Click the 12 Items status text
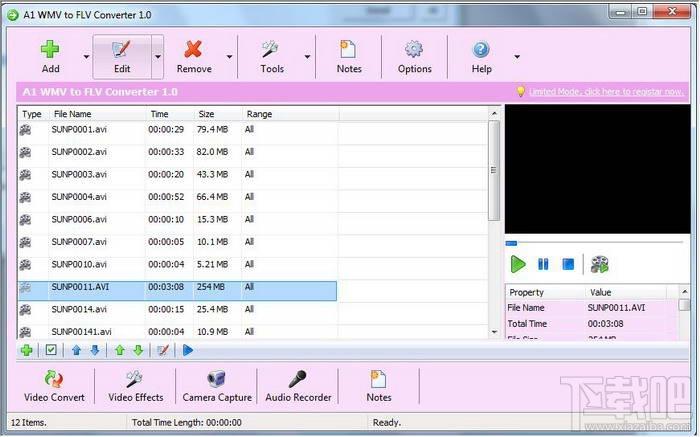 tap(29, 422)
